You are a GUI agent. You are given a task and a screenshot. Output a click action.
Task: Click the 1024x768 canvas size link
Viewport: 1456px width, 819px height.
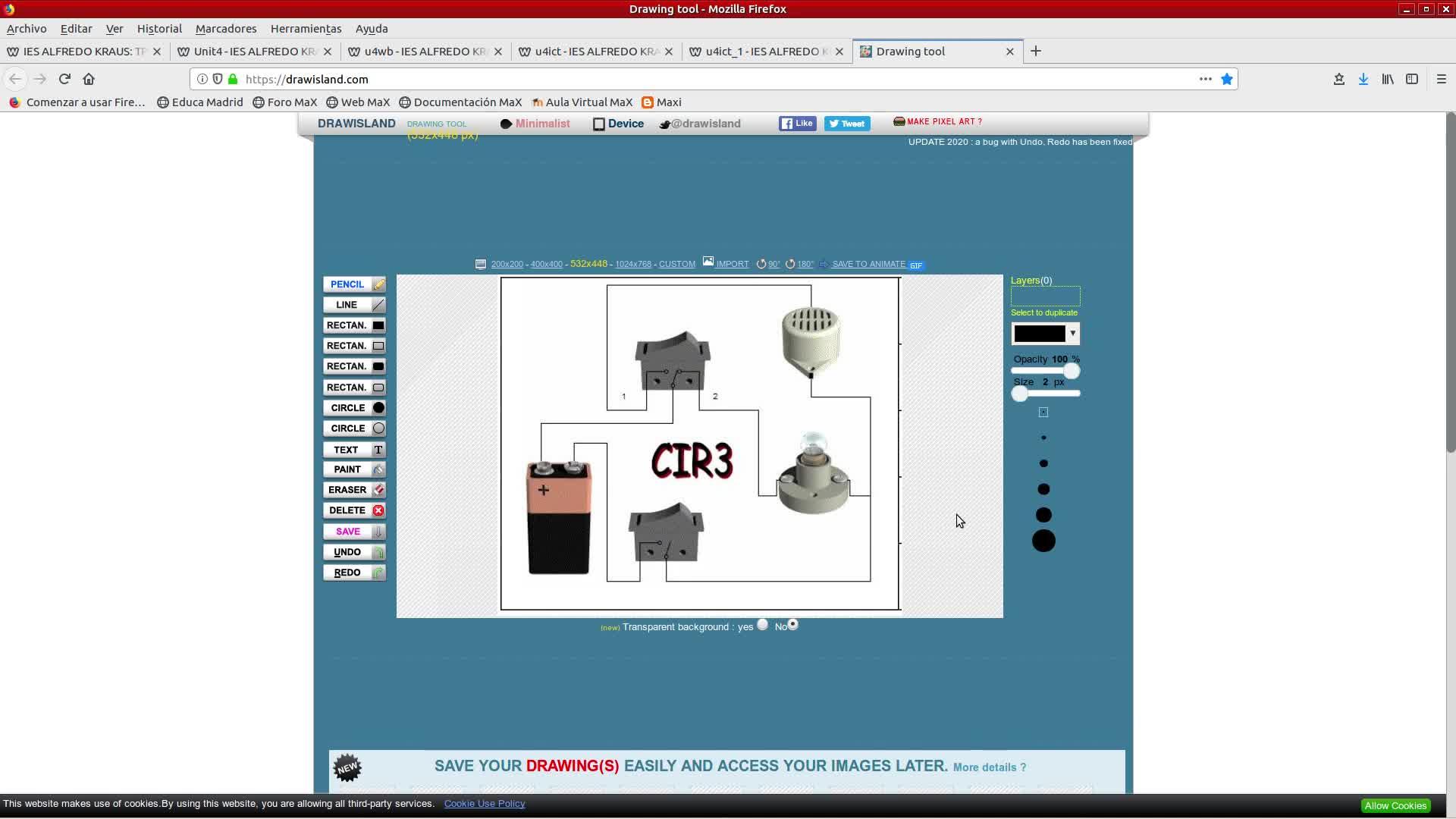click(x=633, y=265)
